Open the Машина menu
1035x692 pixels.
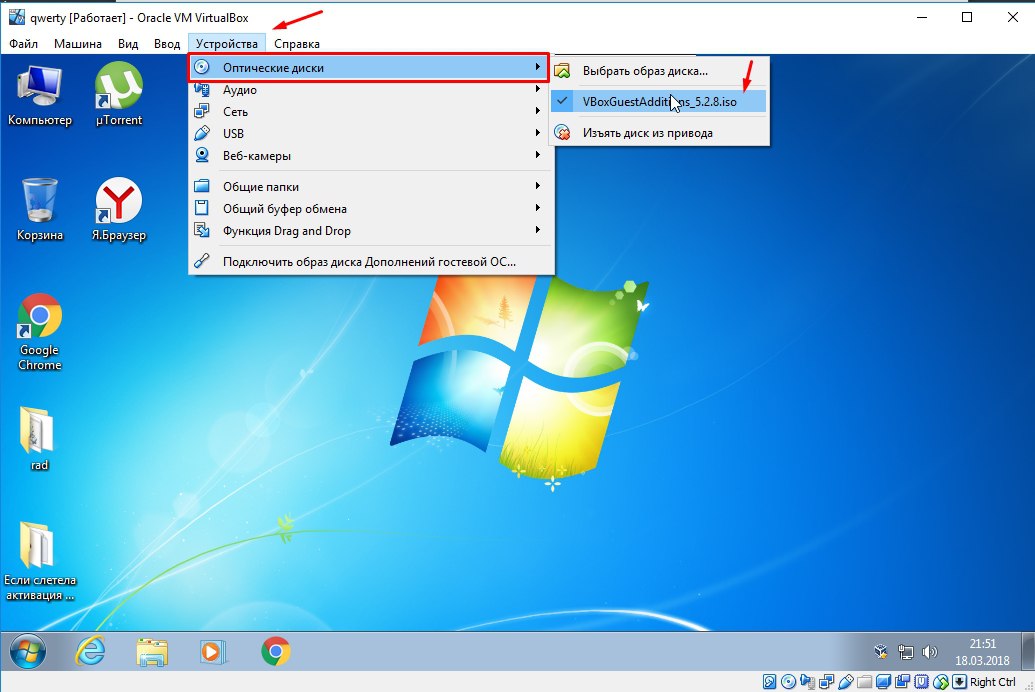[78, 44]
